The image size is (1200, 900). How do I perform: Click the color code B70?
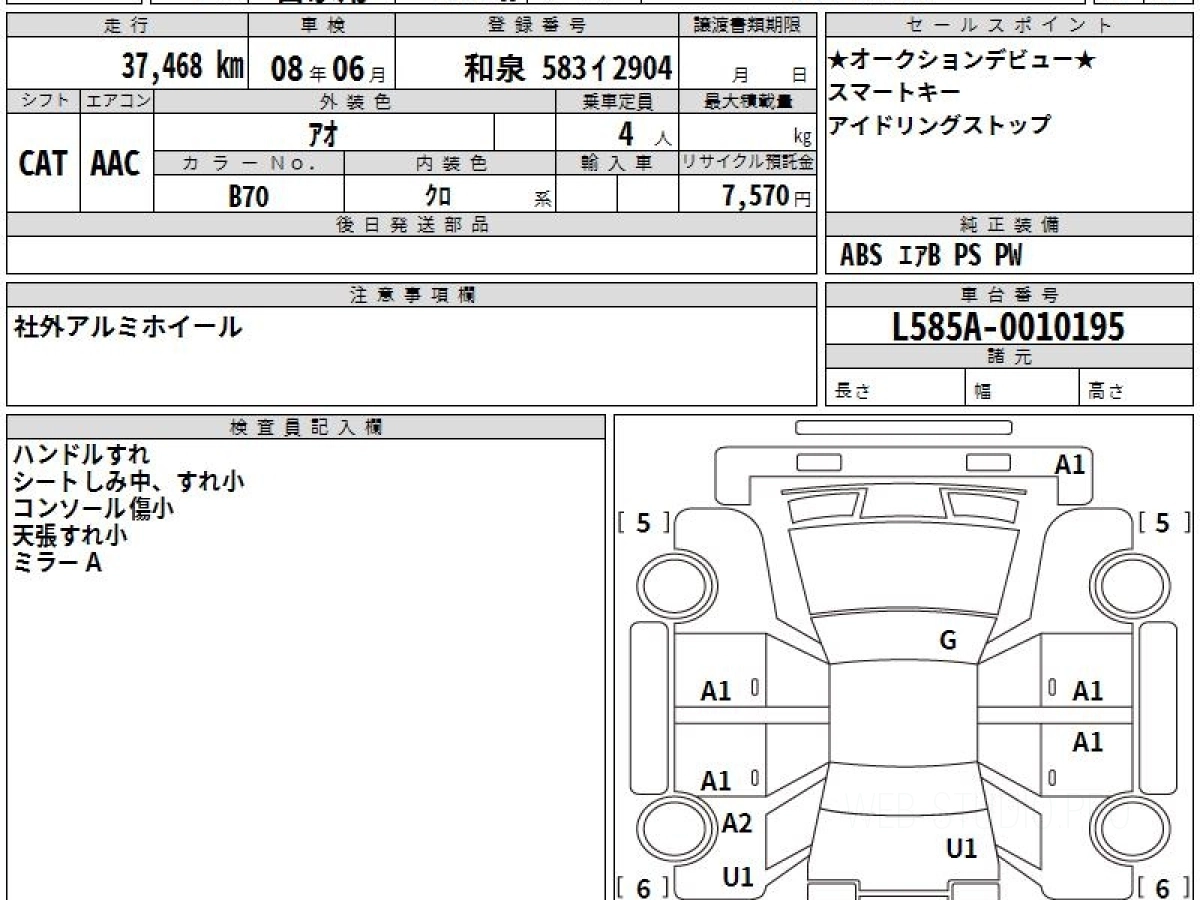click(248, 195)
